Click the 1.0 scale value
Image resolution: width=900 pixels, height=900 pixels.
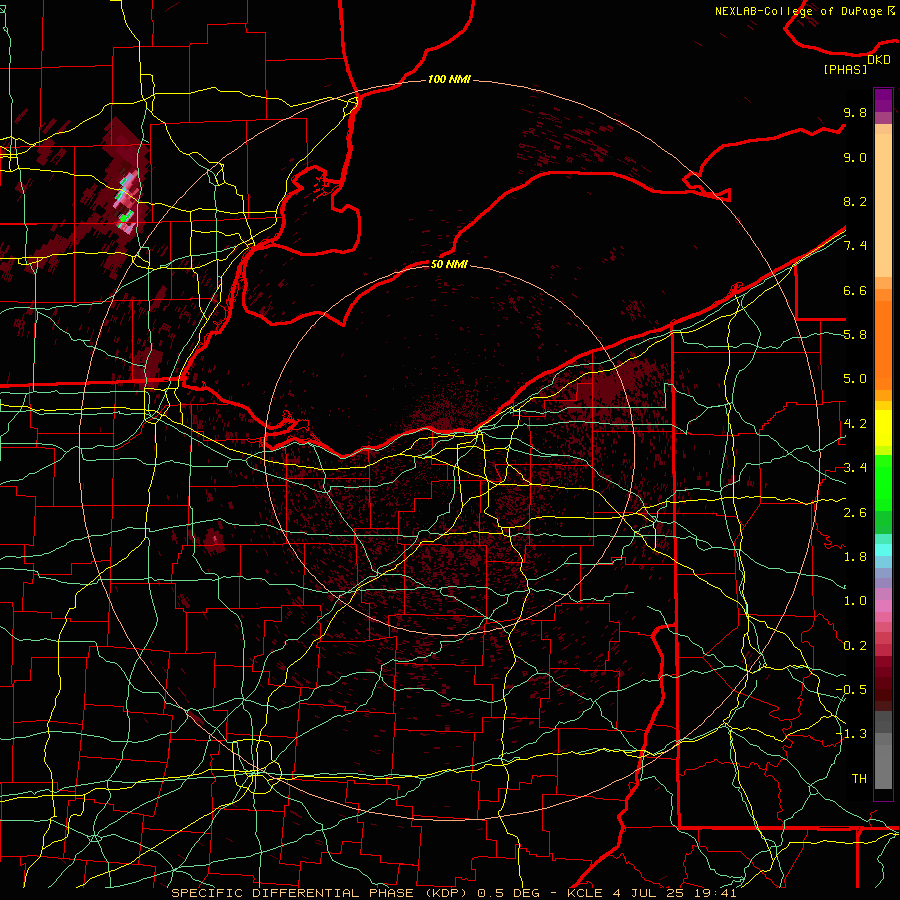pos(855,601)
